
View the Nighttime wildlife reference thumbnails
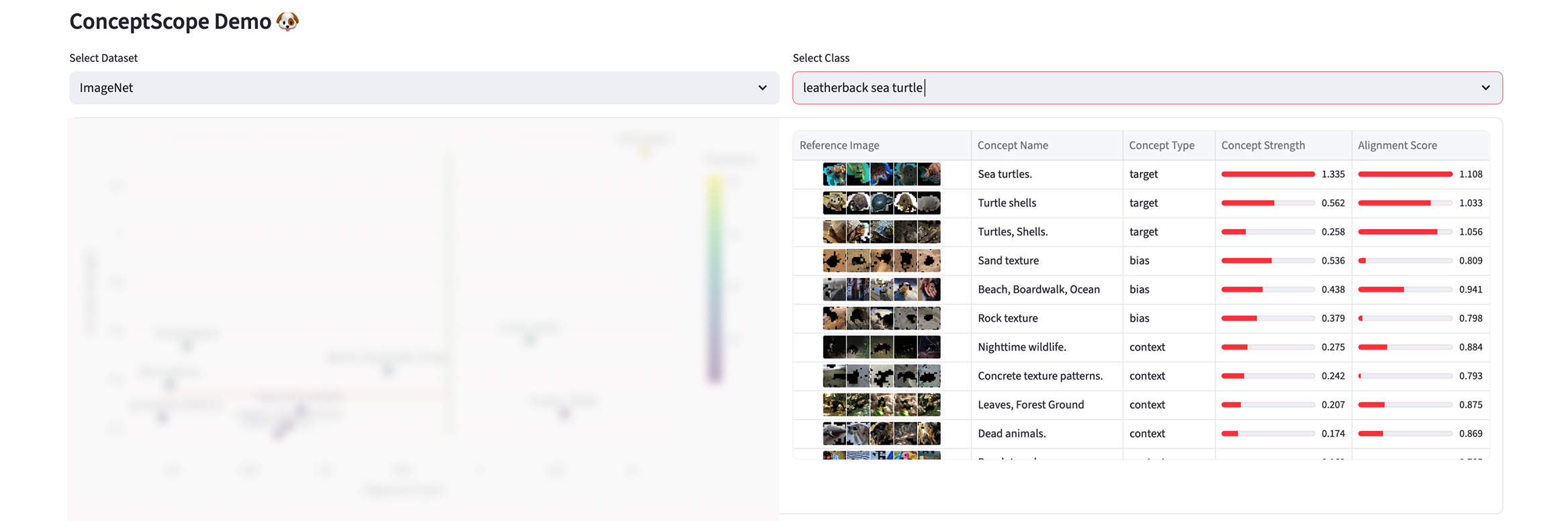pos(881,346)
